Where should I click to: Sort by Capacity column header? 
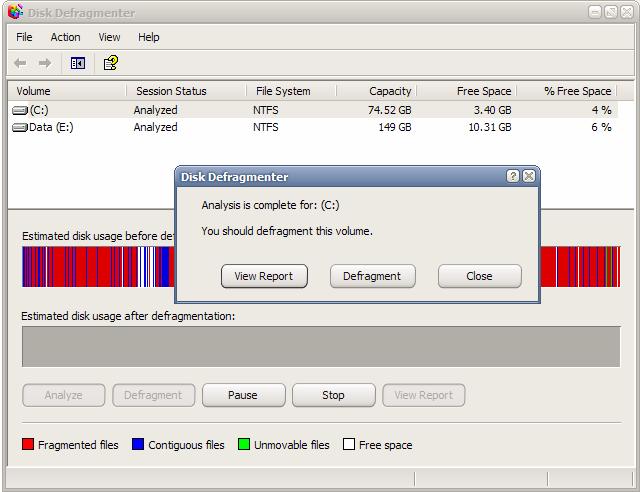[376, 91]
